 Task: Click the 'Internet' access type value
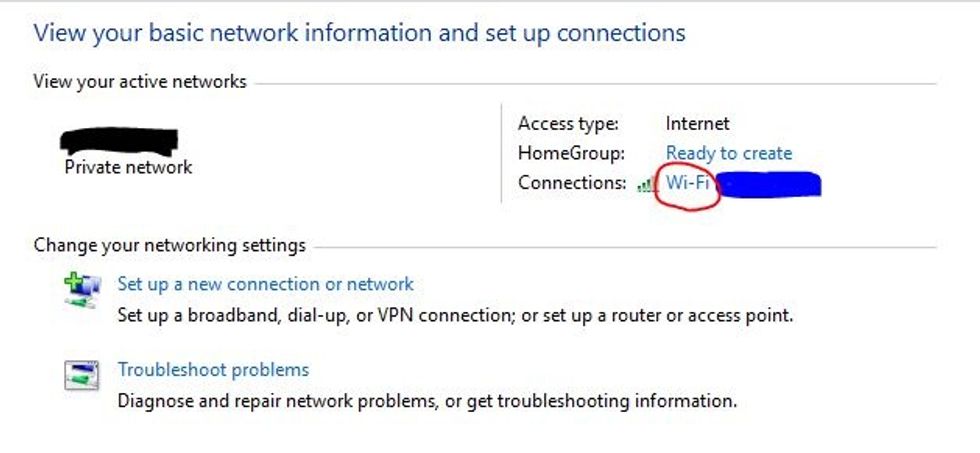coord(697,124)
